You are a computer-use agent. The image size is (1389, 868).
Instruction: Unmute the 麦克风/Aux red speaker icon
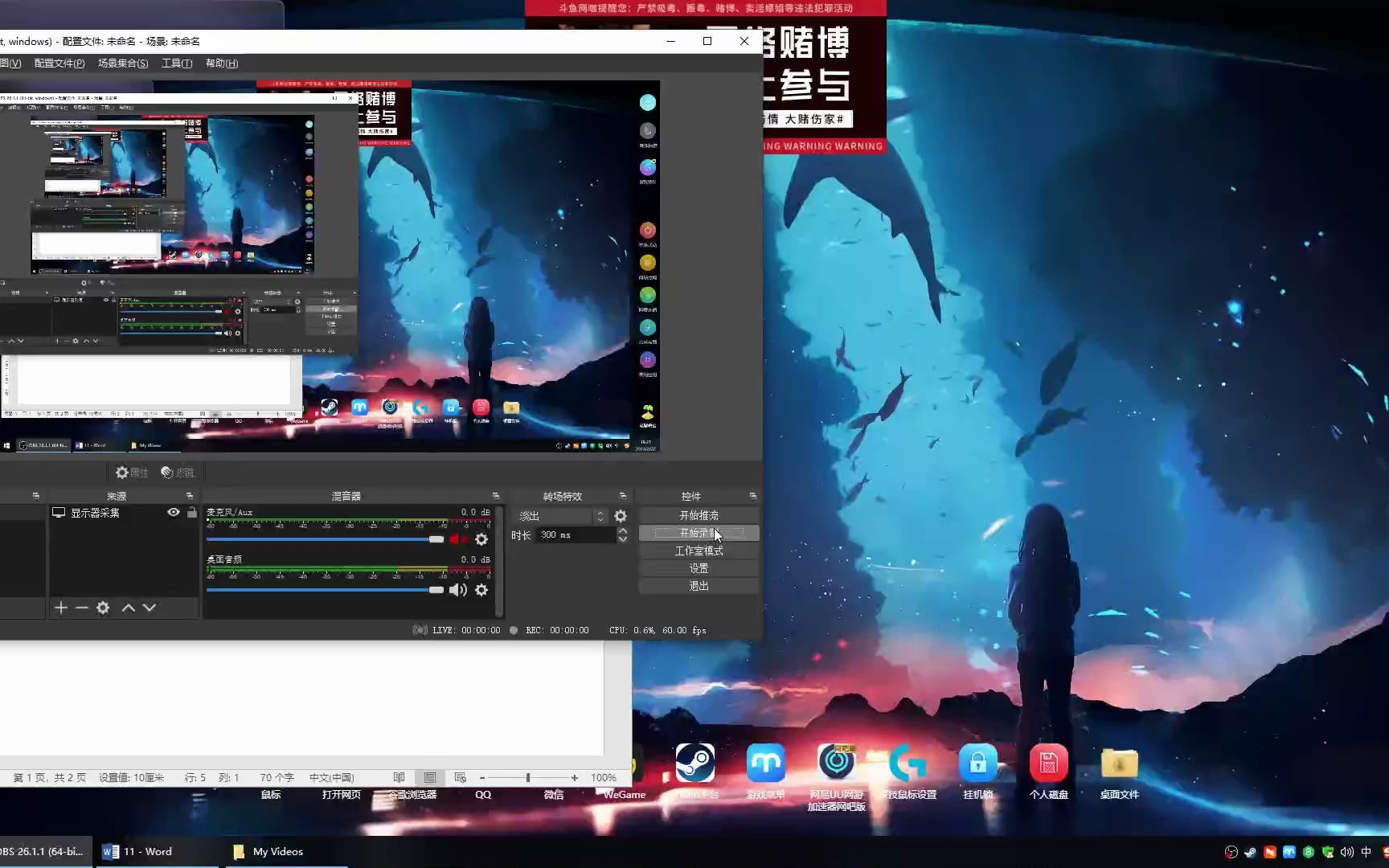457,539
